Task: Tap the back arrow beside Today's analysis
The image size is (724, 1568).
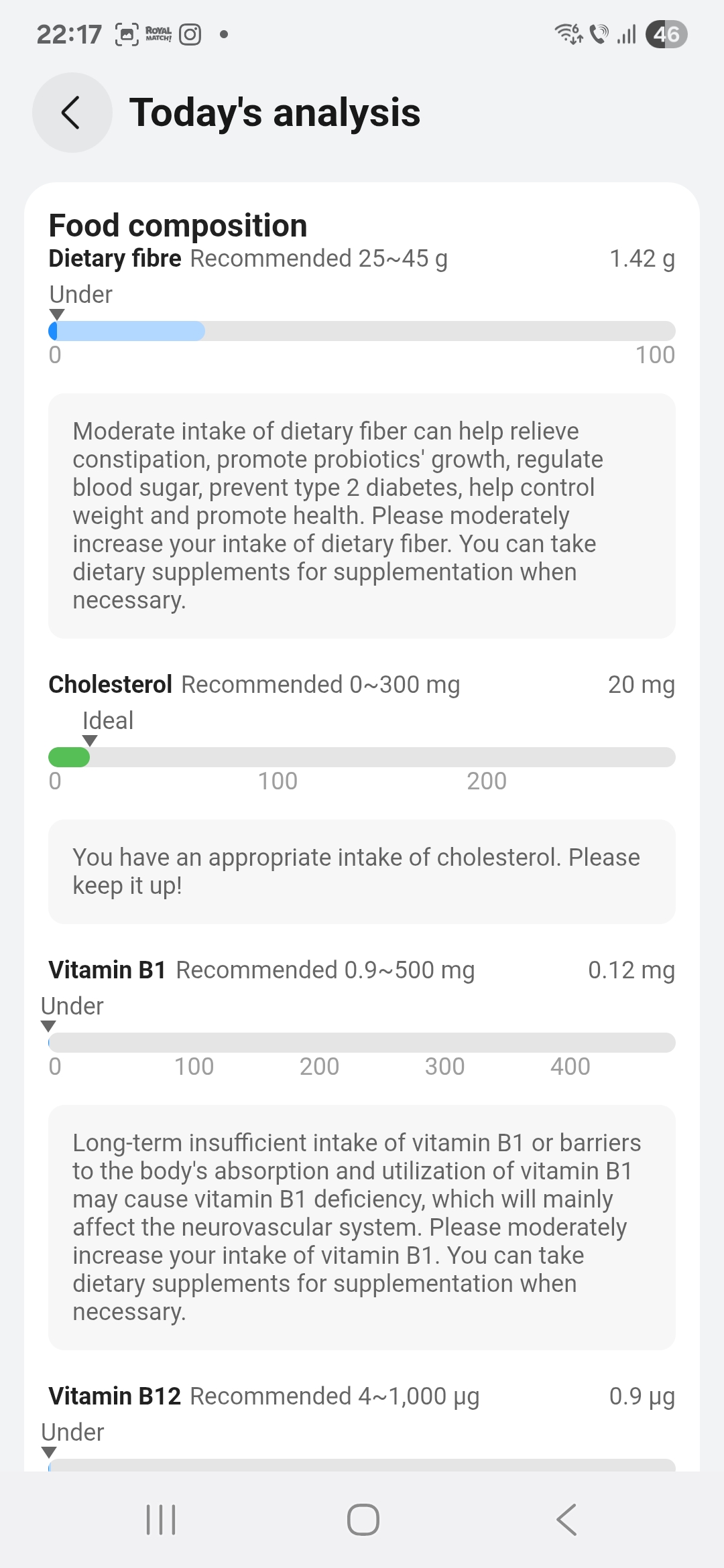Action: [72, 113]
